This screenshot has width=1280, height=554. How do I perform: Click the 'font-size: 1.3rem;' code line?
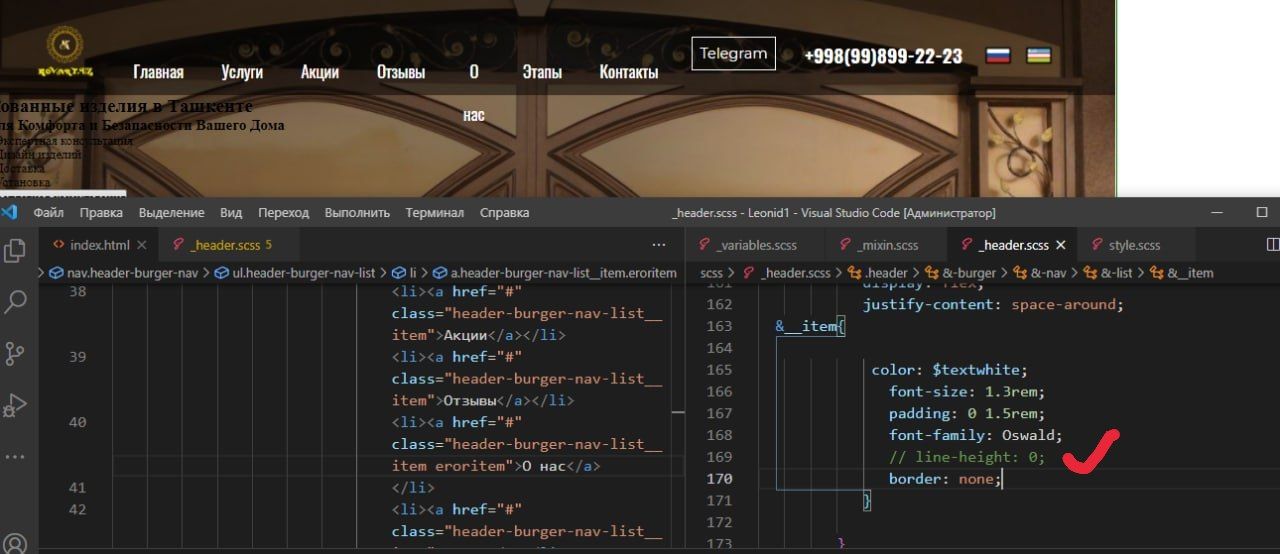tap(966, 392)
